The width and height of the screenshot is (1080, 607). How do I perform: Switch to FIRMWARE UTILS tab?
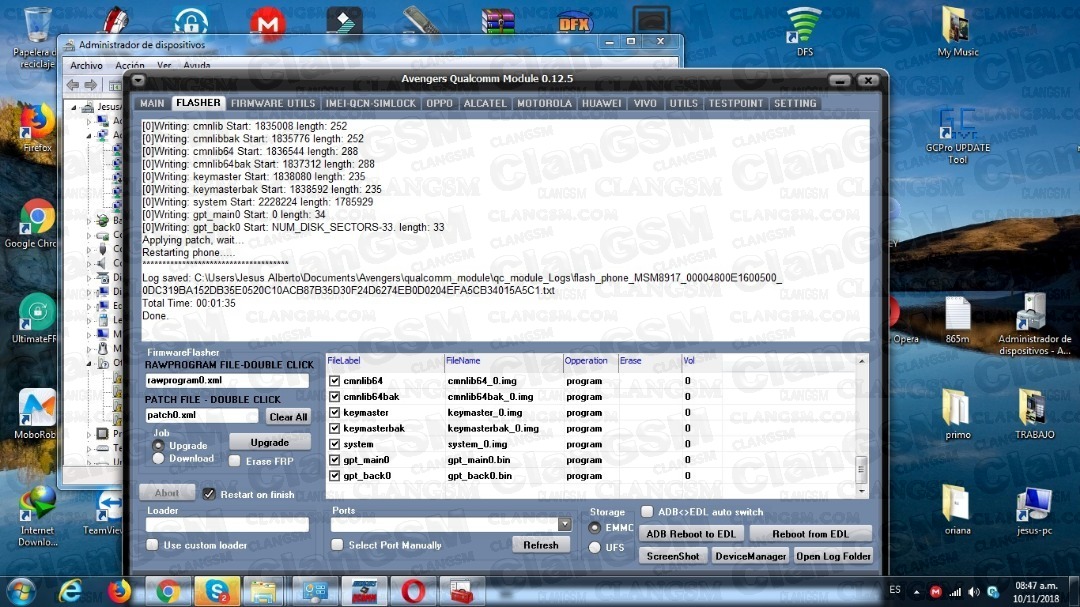click(x=273, y=103)
